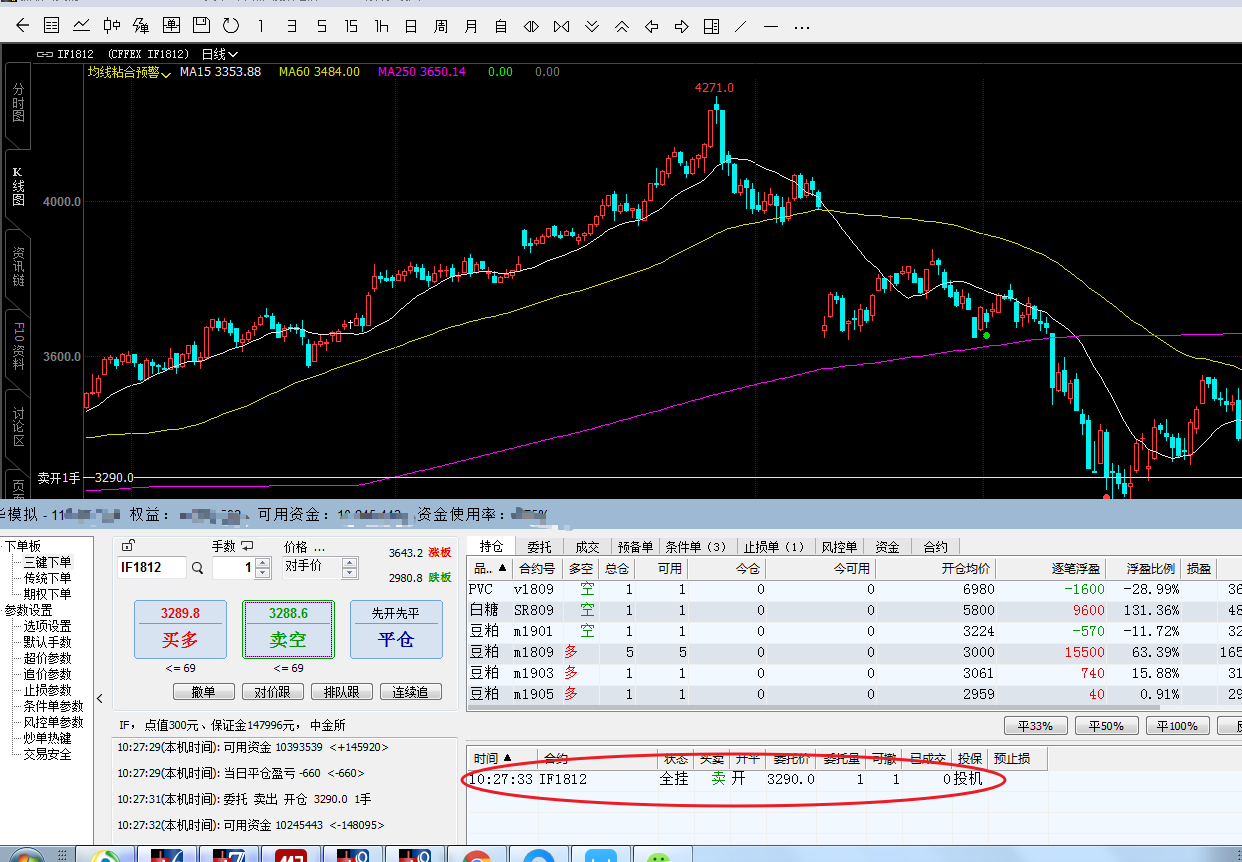Click the grid layout icon in the toolbar
Viewport: 1242px width, 862px height.
point(711,25)
